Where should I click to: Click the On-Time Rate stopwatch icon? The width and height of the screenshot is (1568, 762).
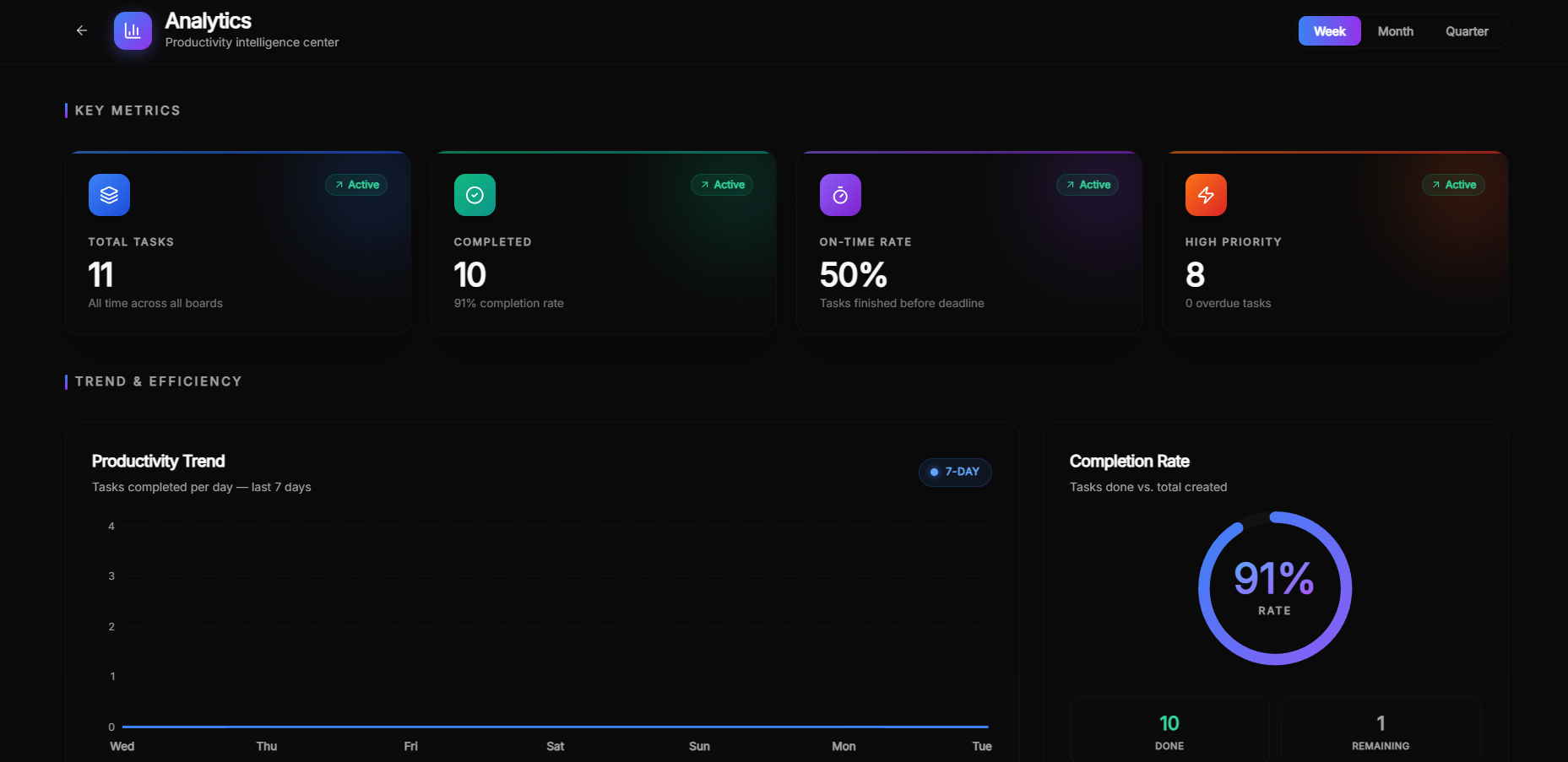[x=840, y=195]
